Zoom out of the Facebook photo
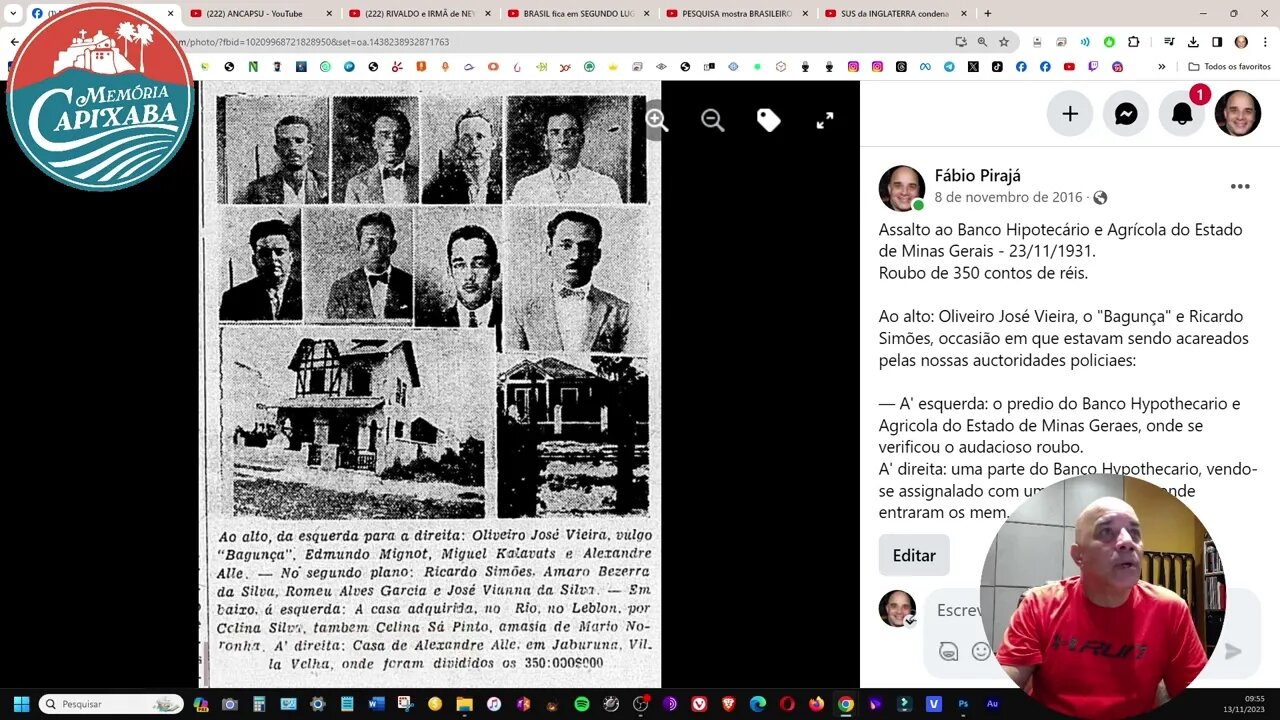 pyautogui.click(x=713, y=120)
